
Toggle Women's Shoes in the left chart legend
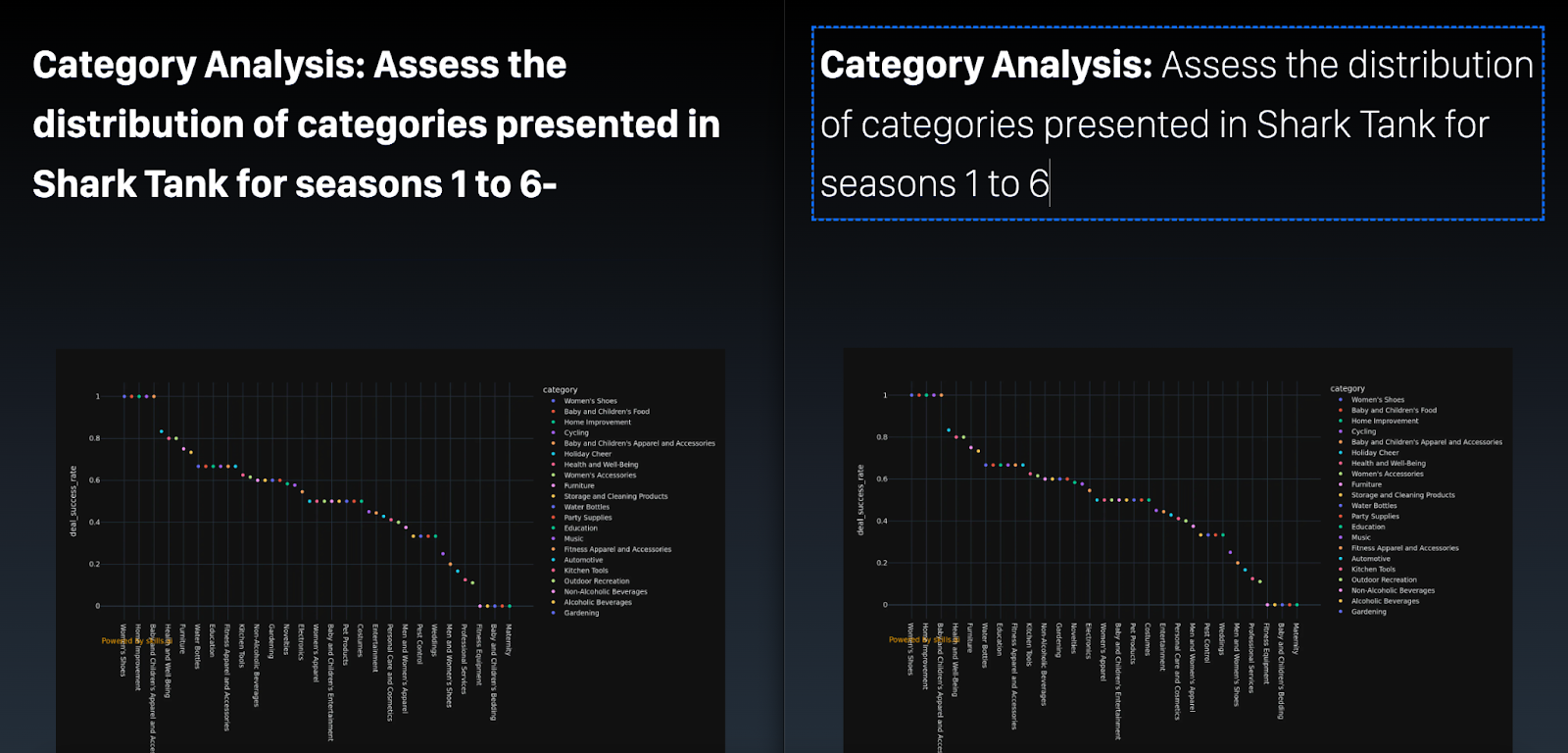[590, 401]
